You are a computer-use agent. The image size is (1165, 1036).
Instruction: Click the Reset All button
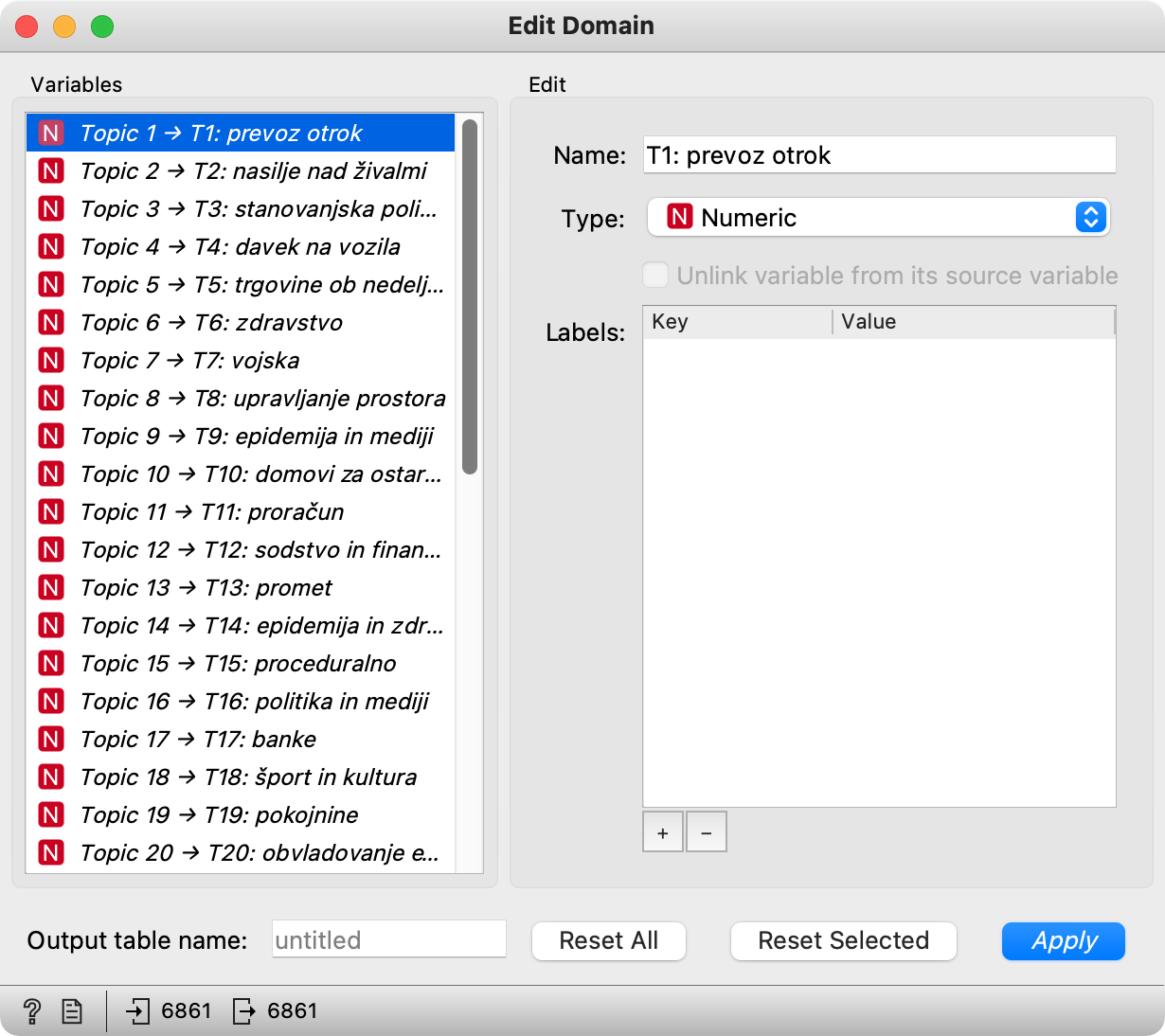608,941
